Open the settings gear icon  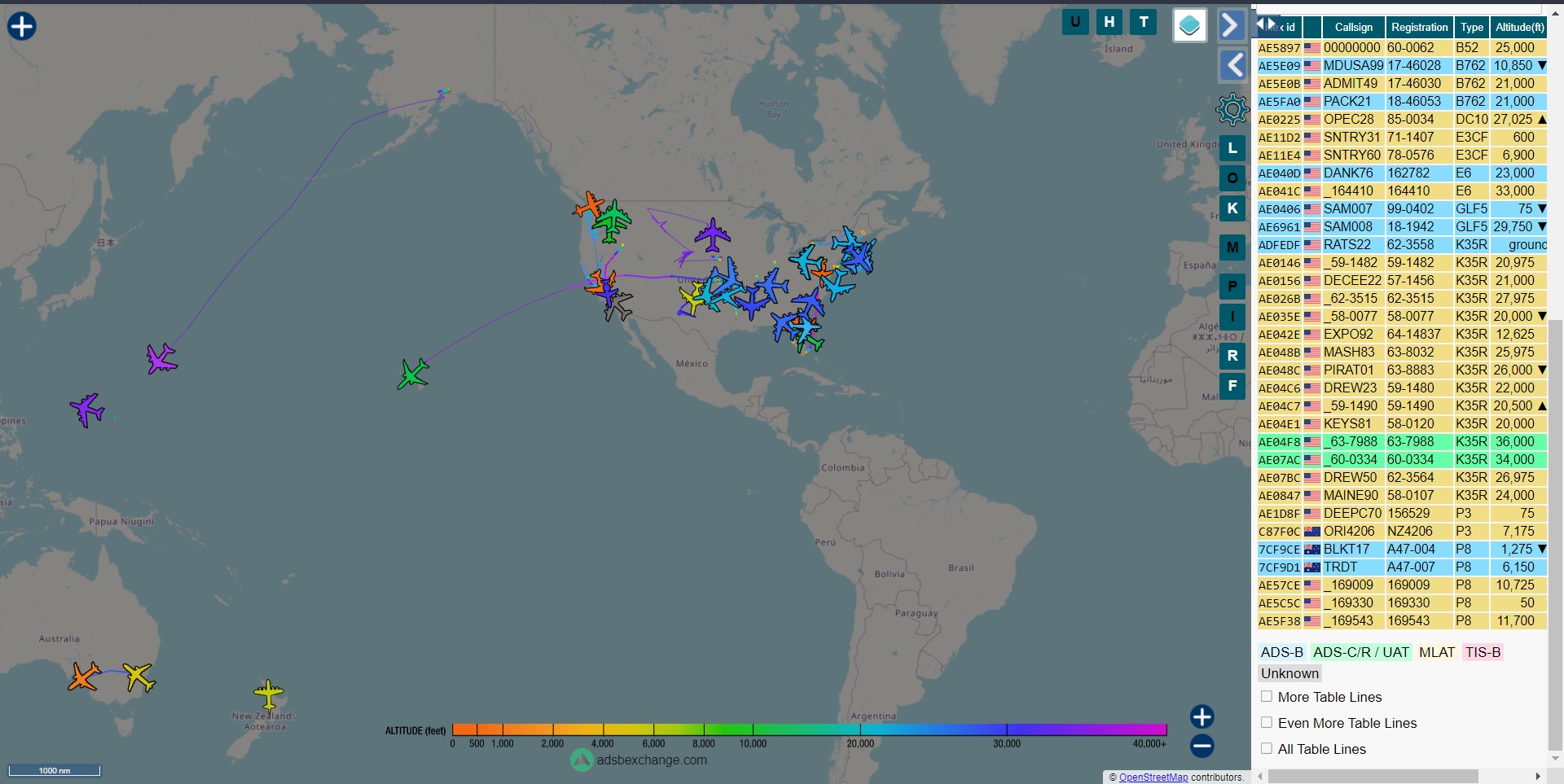tap(1232, 109)
